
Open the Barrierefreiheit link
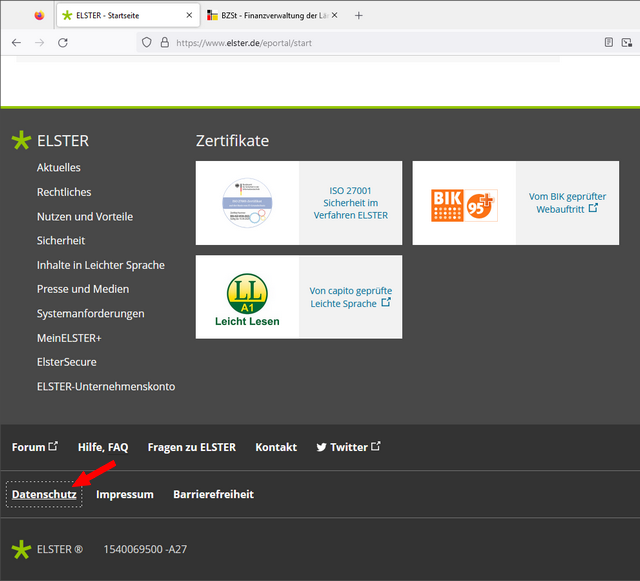(213, 494)
